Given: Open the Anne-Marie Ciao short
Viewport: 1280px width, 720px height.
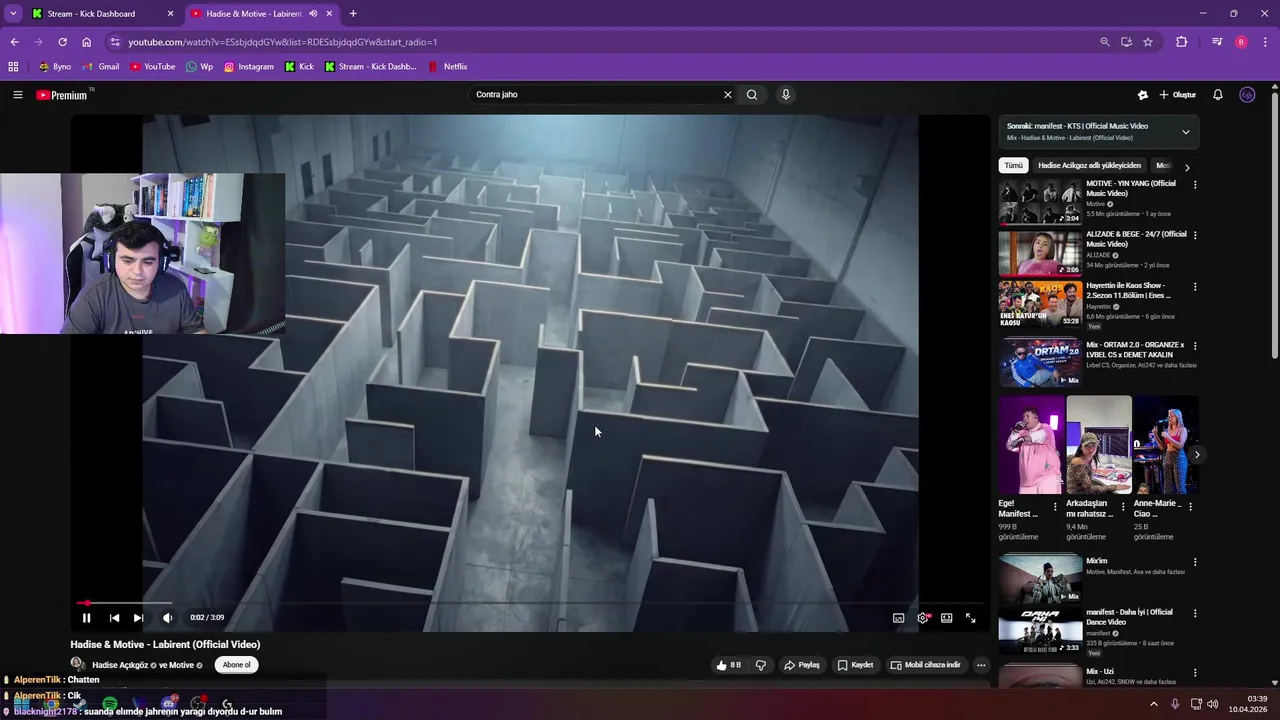Looking at the screenshot, I should point(1165,445).
